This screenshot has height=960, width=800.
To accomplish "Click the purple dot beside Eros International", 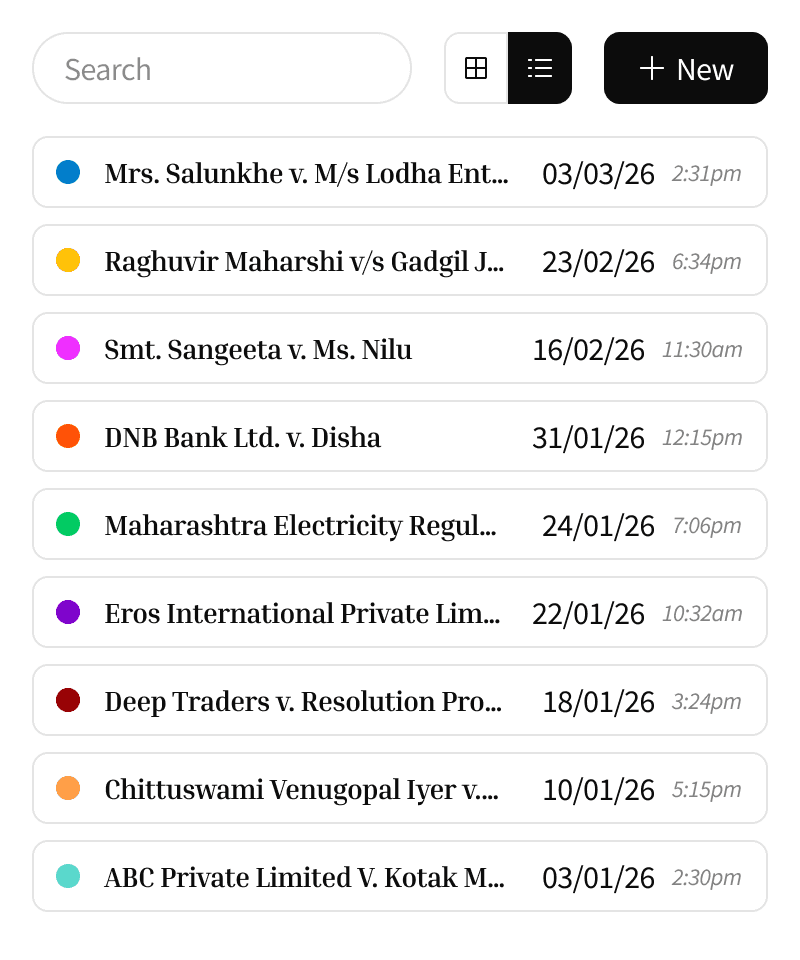I will click(x=68, y=612).
